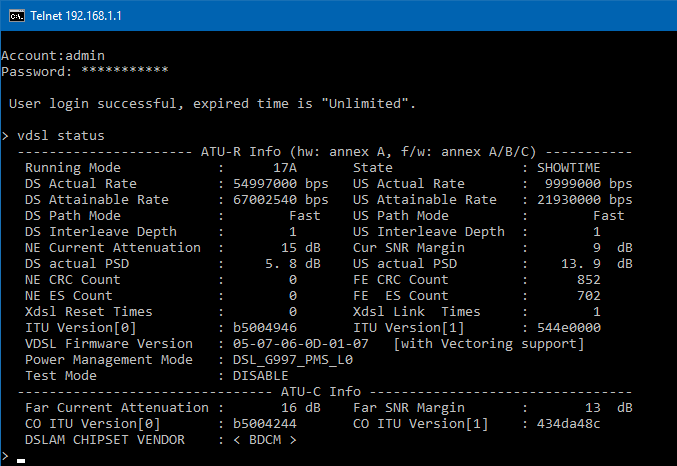Click the ATU-C Info section header

click(x=321, y=391)
